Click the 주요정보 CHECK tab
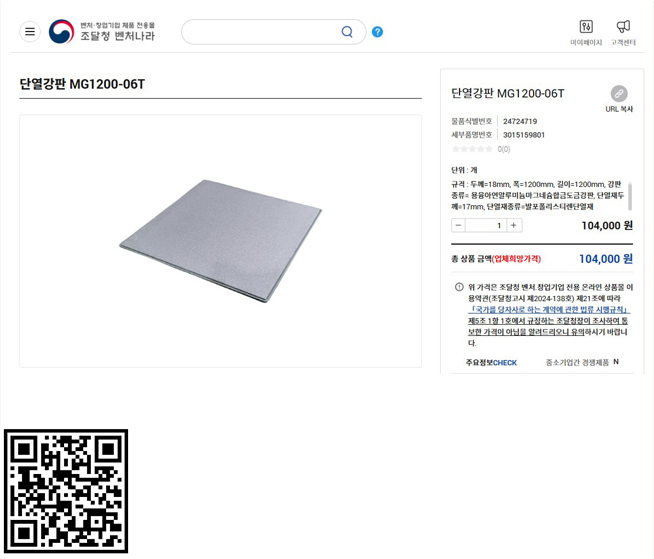The height and width of the screenshot is (559, 654). [491, 363]
